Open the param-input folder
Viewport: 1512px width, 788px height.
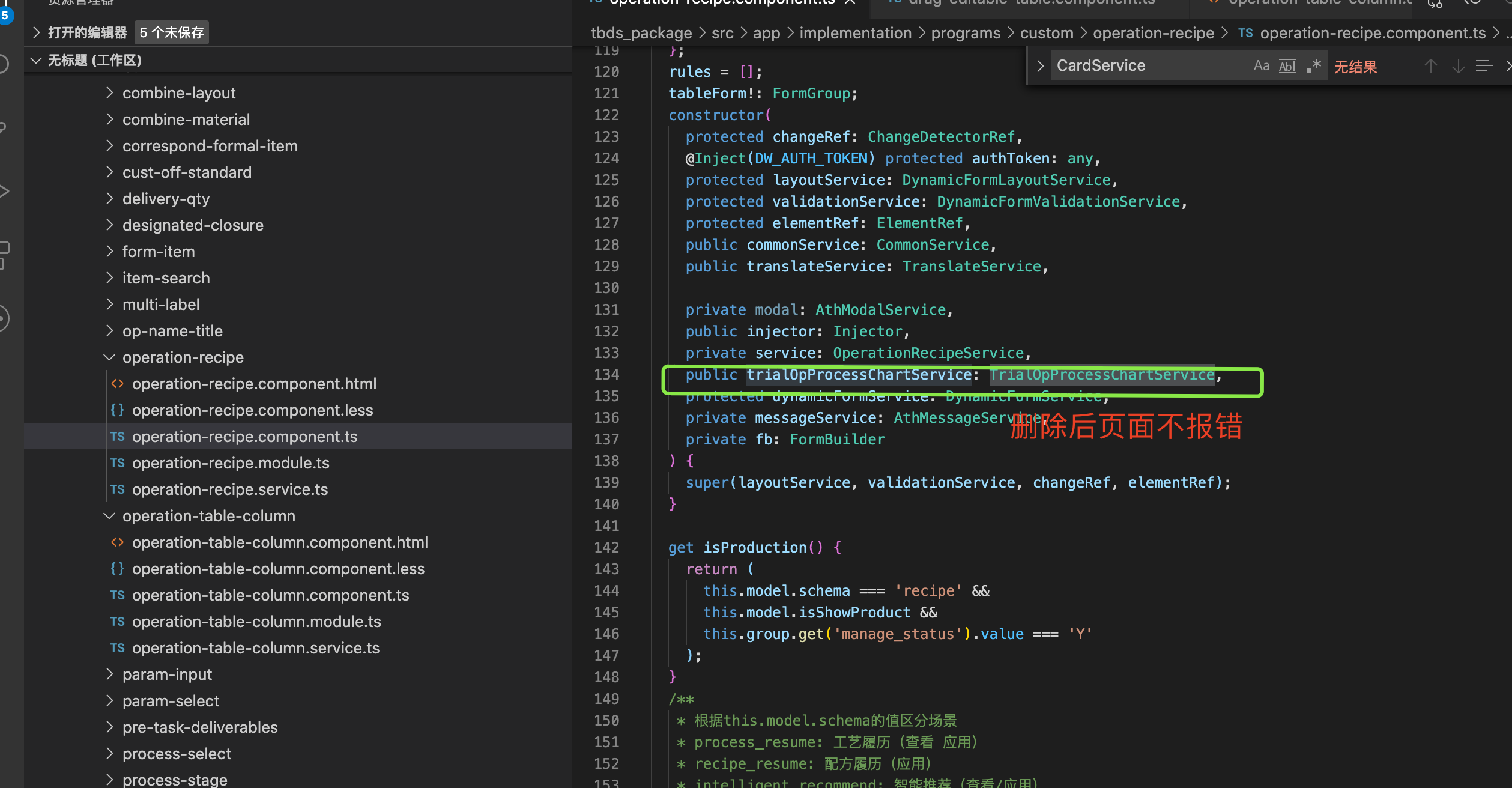tap(167, 674)
